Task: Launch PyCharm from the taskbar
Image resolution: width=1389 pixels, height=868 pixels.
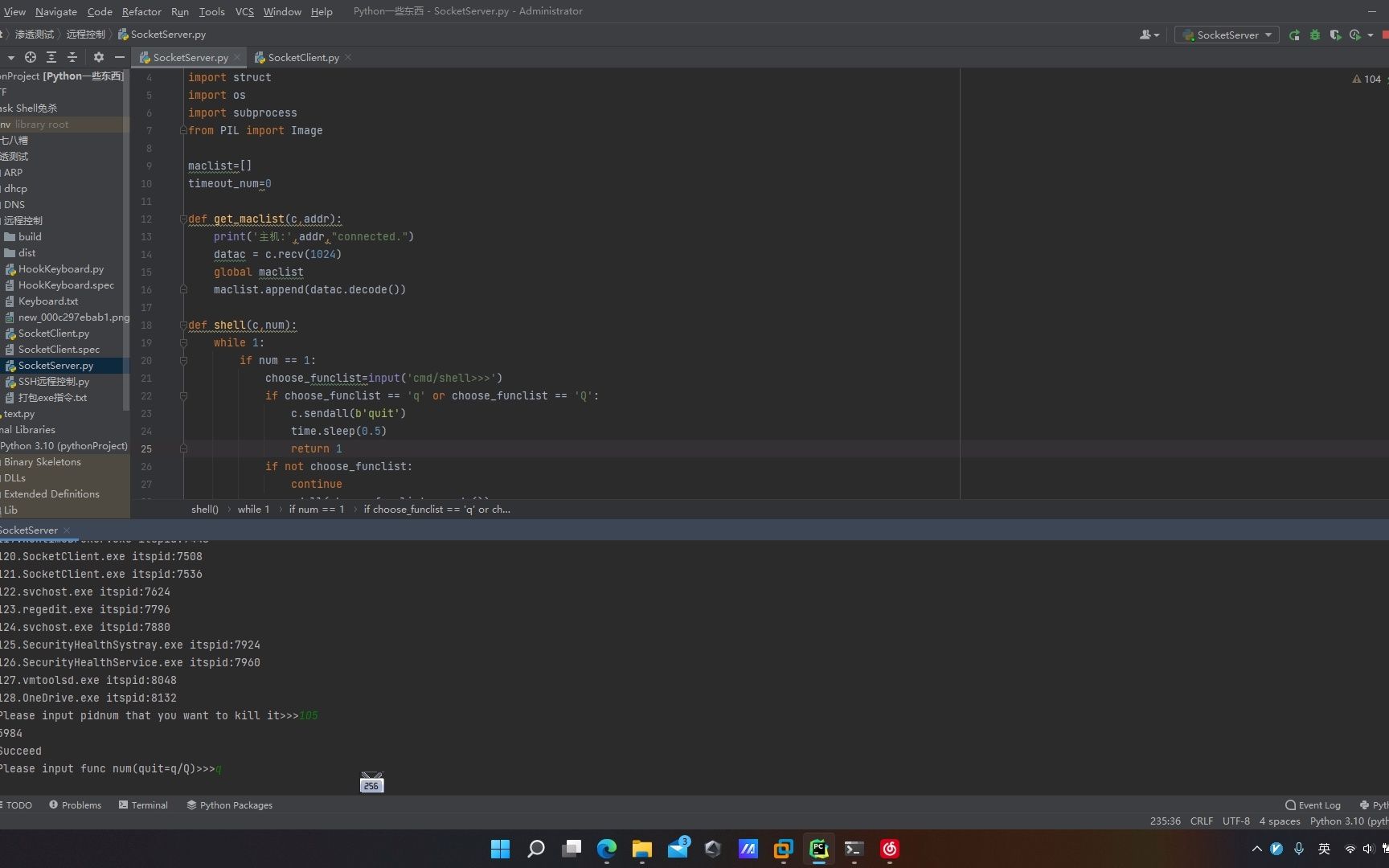Action: (817, 849)
